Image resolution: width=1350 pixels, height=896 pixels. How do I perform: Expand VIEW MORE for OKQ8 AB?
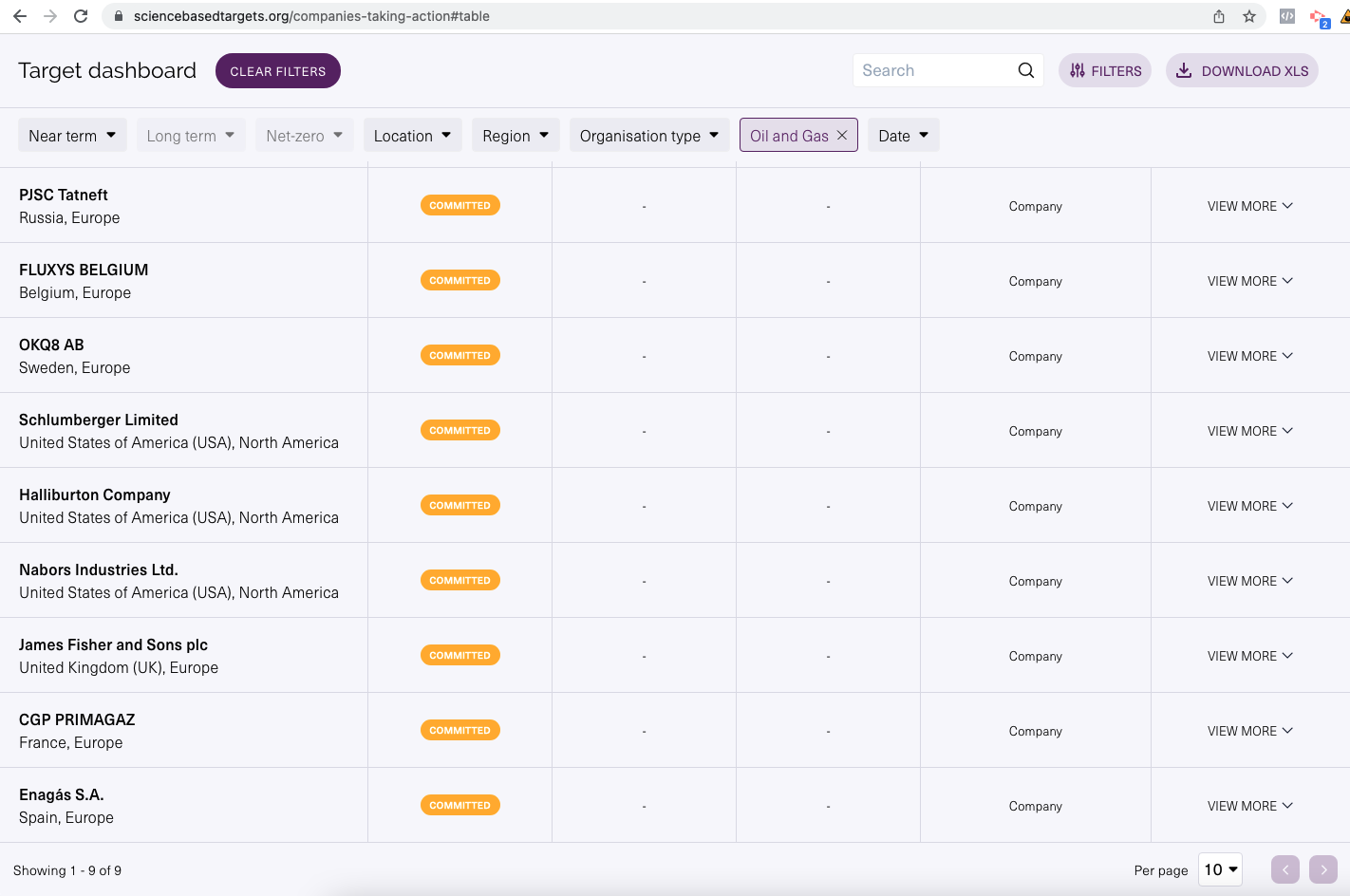(1249, 356)
